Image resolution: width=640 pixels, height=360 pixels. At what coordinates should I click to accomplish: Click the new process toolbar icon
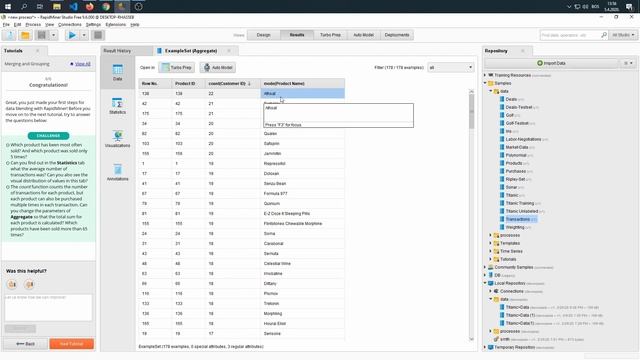tap(9, 35)
